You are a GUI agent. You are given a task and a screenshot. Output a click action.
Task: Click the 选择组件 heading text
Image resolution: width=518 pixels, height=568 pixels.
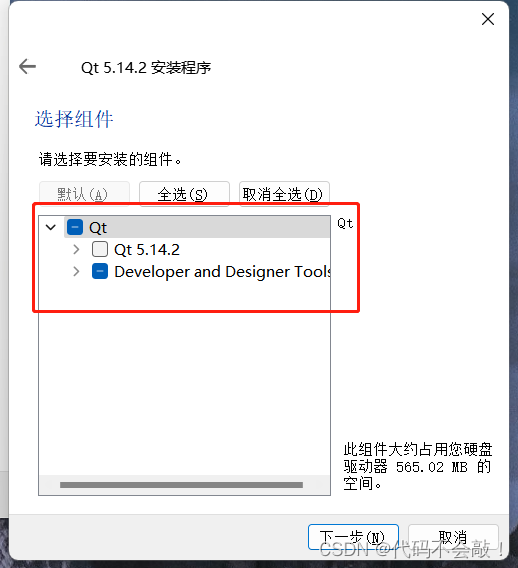(x=74, y=119)
